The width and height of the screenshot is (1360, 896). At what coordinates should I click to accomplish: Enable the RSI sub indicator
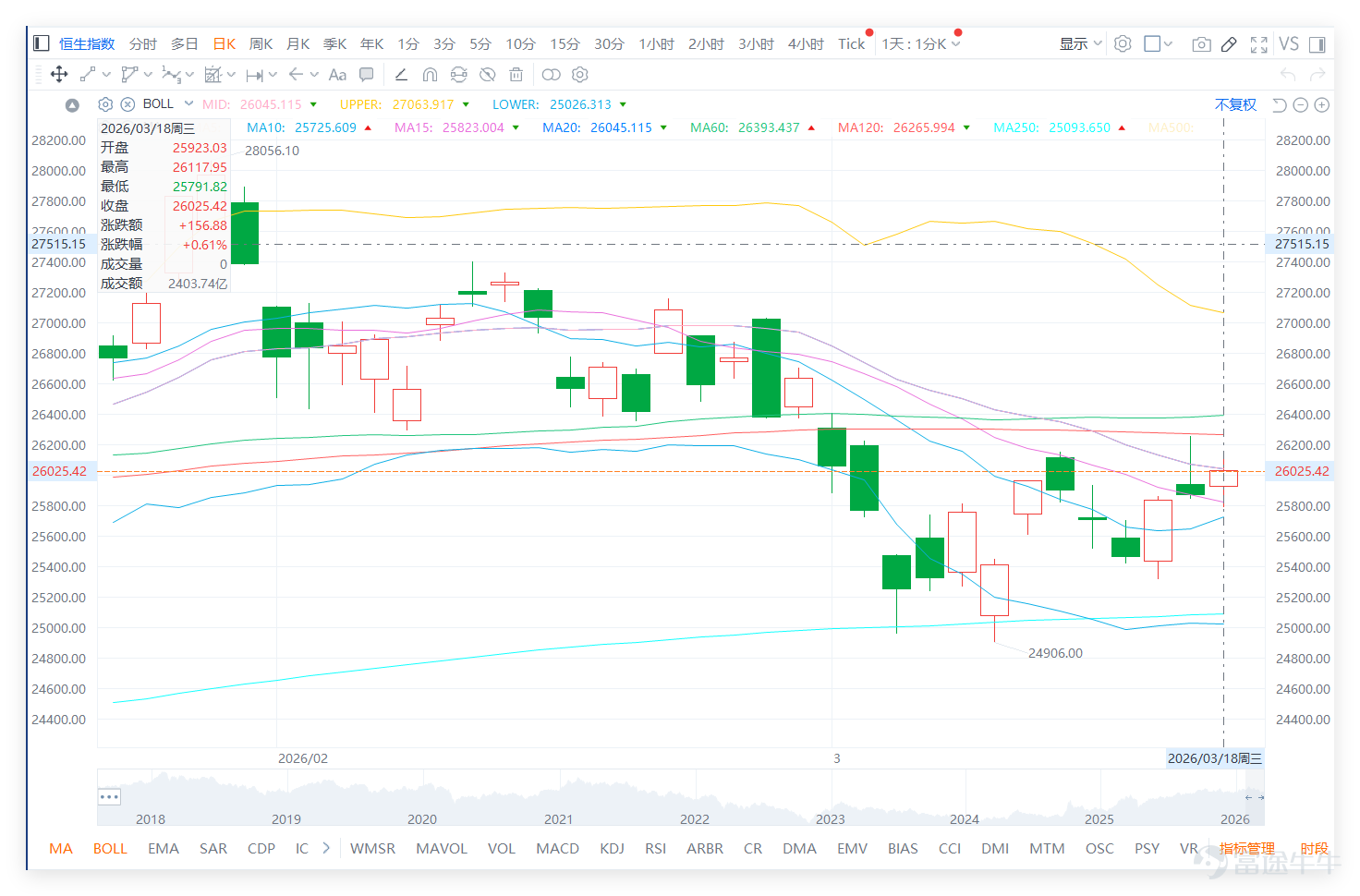click(656, 848)
